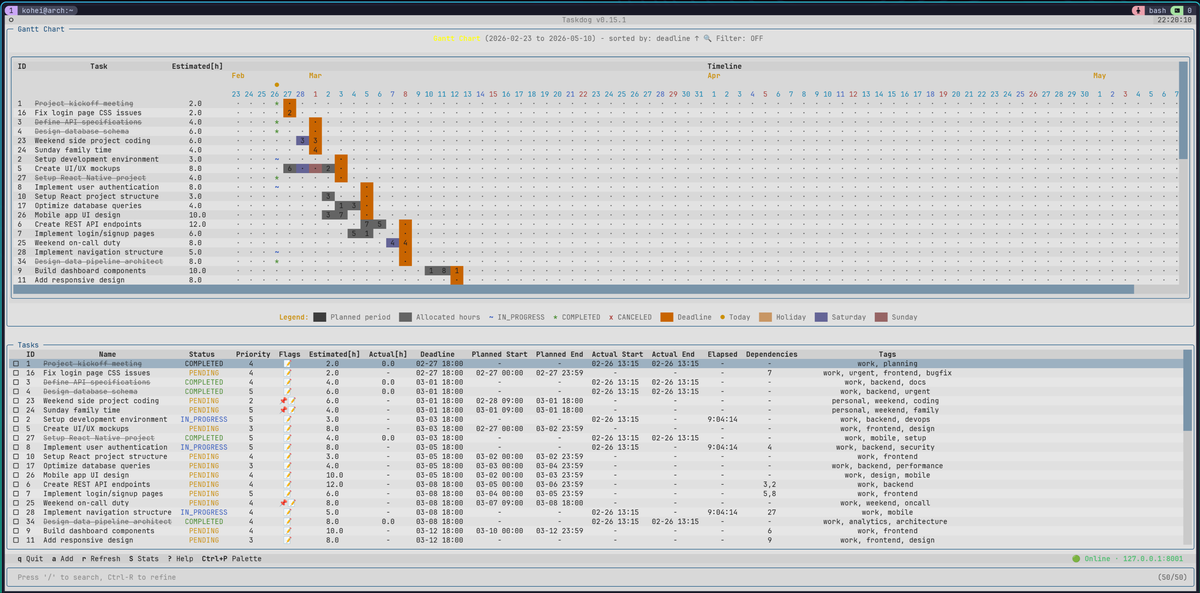Viewport: 1200px width, 593px height.
Task: Click the Tags column header
Action: coord(887,354)
